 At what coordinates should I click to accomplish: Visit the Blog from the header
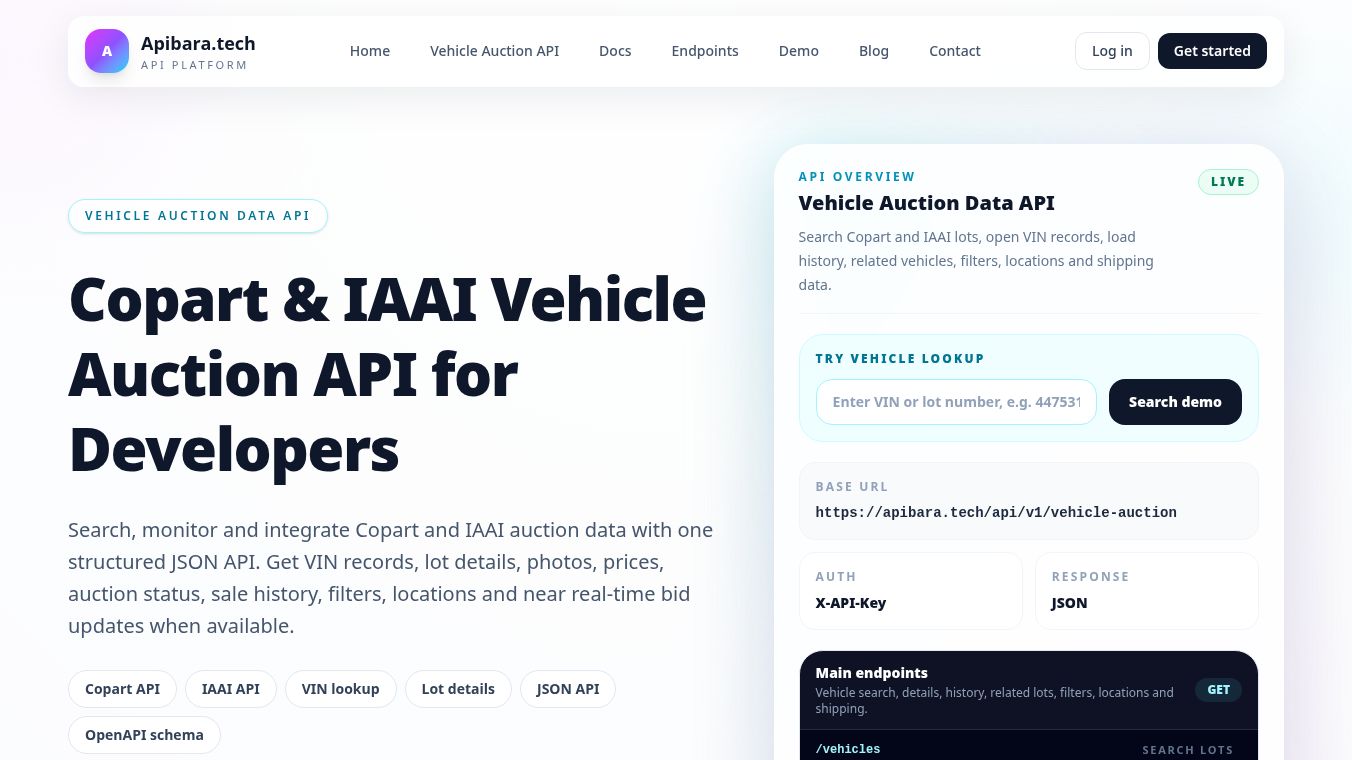coord(874,51)
